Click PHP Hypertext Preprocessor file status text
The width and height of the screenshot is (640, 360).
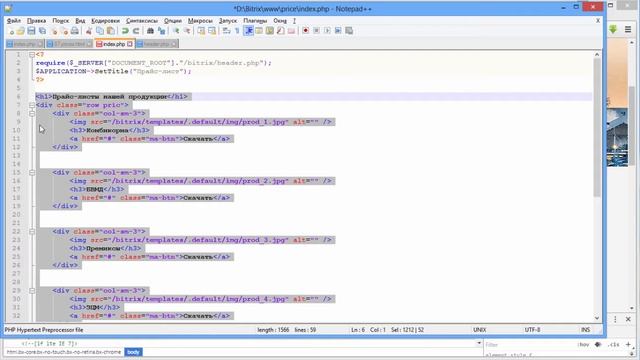[44, 330]
